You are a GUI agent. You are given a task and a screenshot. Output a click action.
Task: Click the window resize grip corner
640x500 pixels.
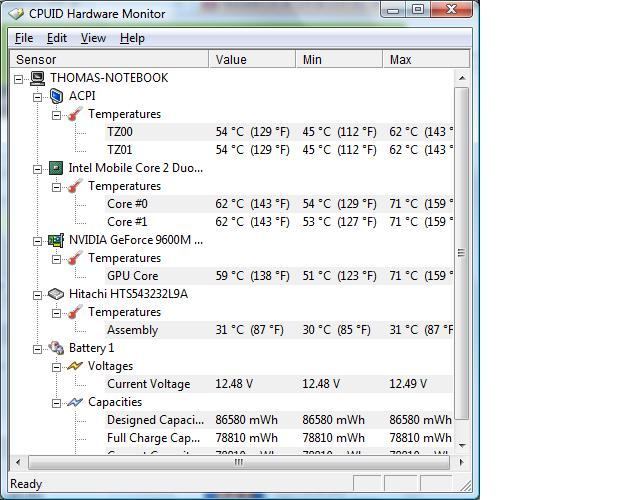tap(465, 485)
